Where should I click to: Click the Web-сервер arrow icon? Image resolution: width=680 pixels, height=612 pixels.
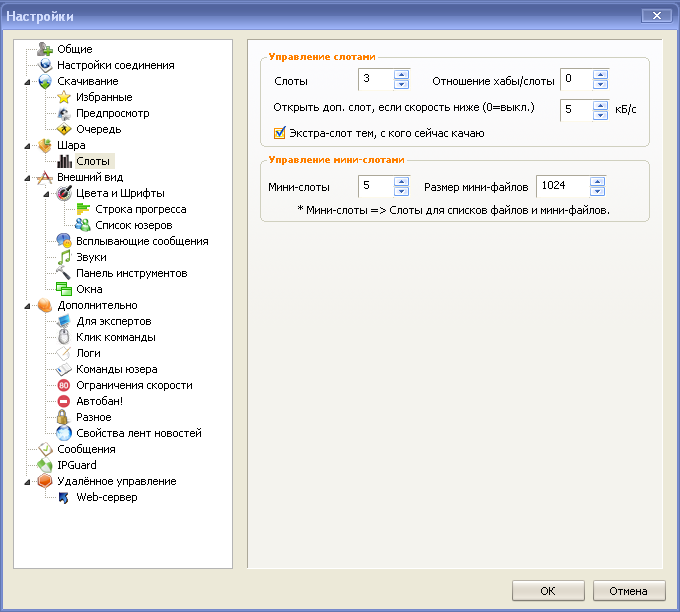coord(64,497)
